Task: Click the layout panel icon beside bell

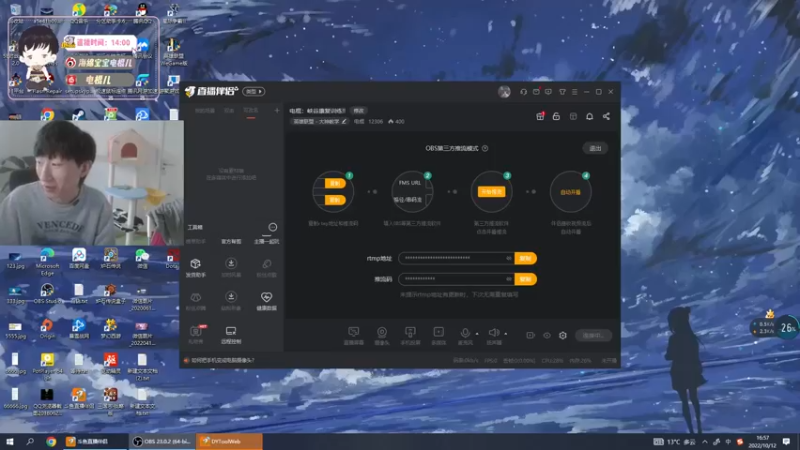Action: pos(573,116)
